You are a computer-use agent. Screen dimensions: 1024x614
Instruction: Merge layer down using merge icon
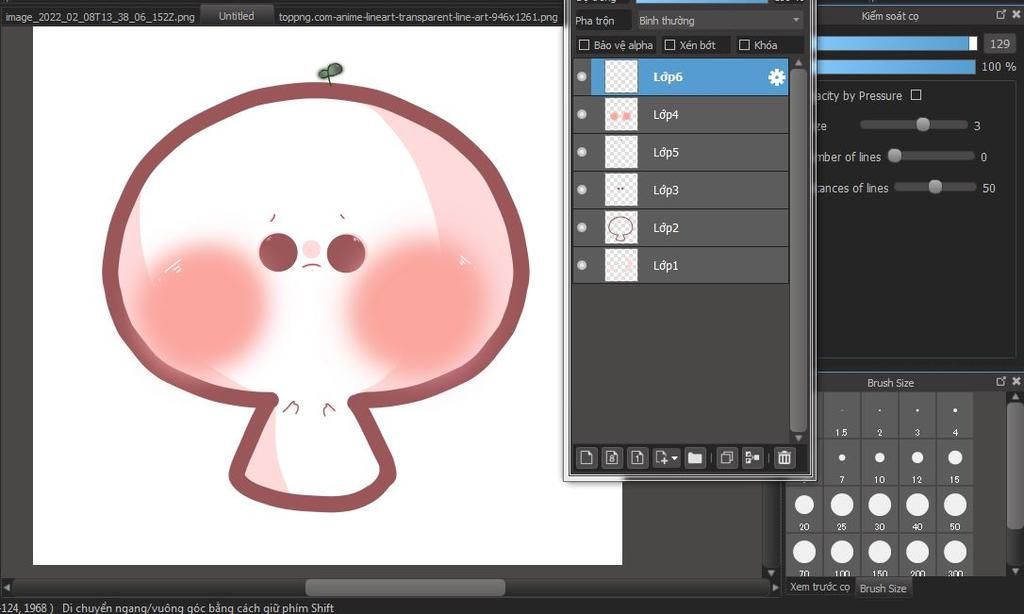[753, 458]
